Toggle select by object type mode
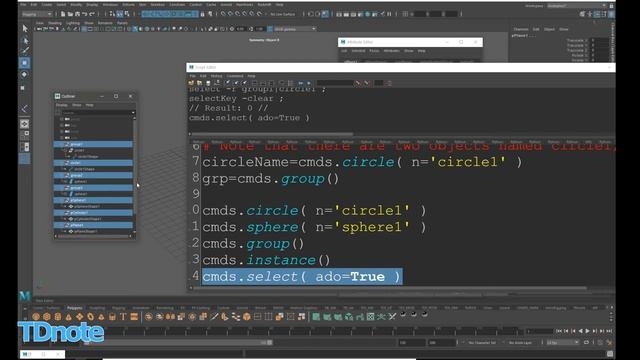Viewport: 640px width, 360px height. 120,14
